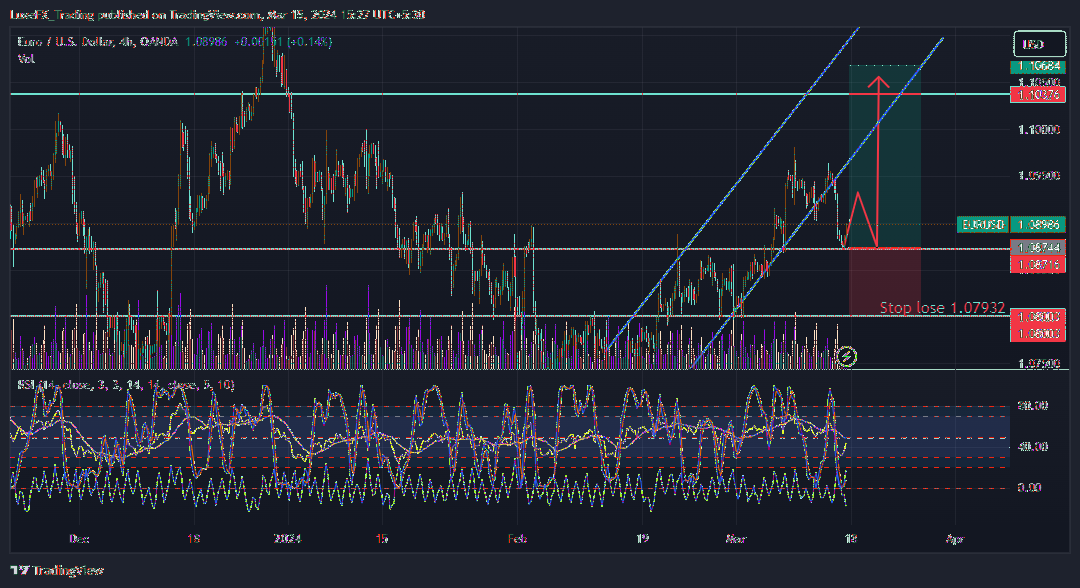Select the green profit zone of the long position
Image resolution: width=1080 pixels, height=588 pixels.
(885, 157)
